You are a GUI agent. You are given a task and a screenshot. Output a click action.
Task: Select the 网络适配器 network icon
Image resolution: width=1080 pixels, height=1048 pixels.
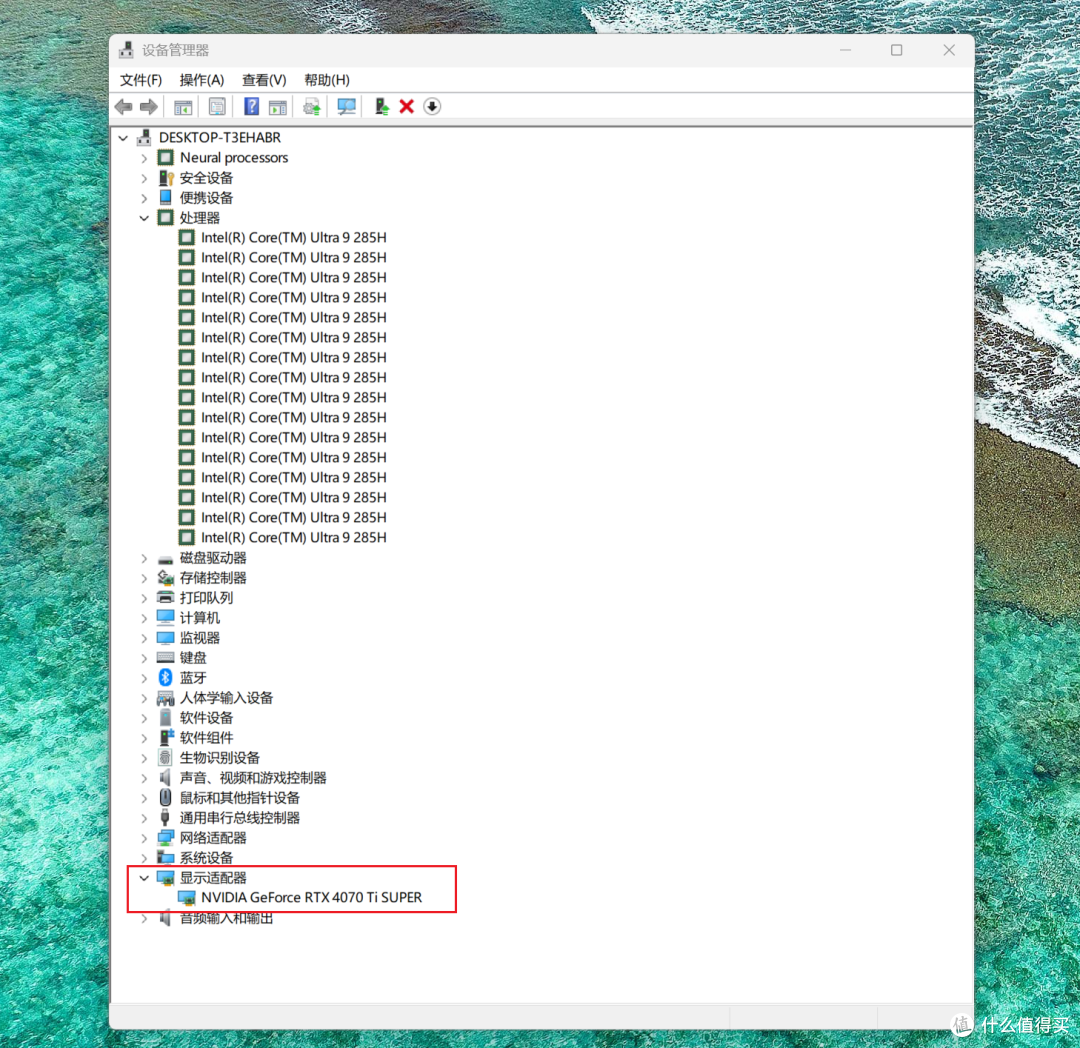[x=165, y=838]
